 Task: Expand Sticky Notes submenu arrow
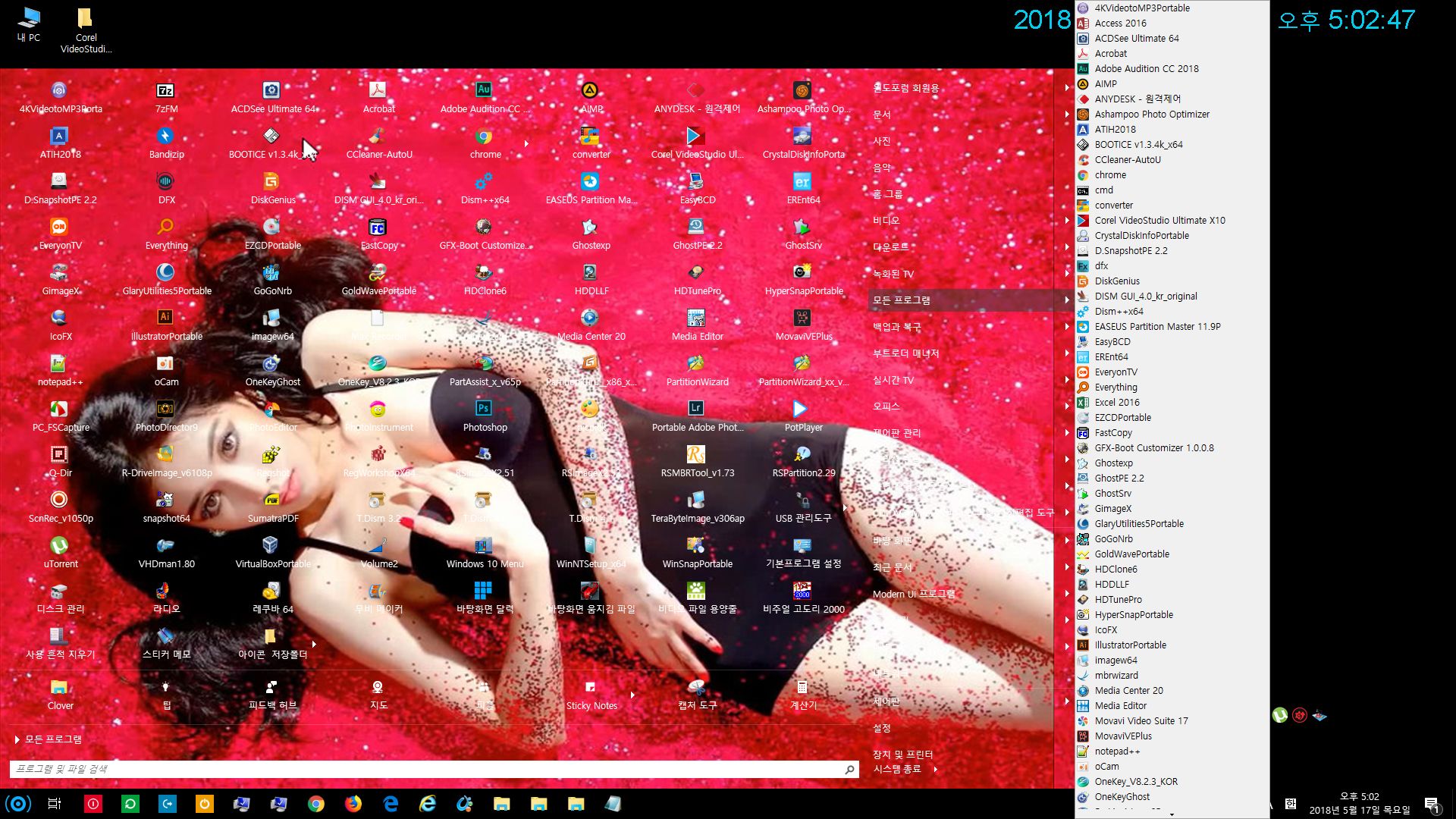(632, 695)
